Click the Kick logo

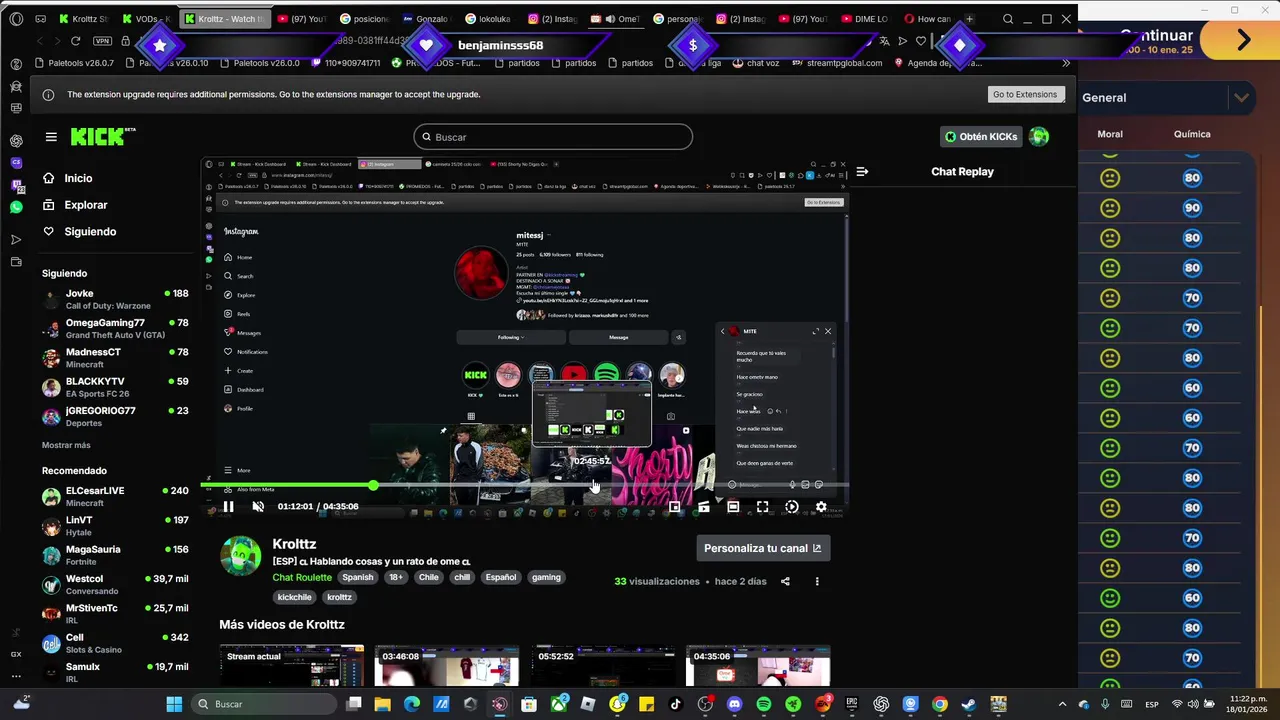pos(102,137)
